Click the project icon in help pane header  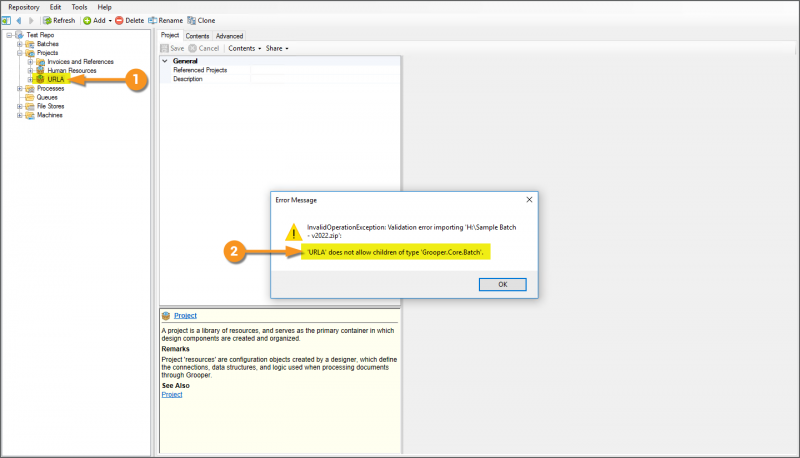pyautogui.click(x=166, y=316)
